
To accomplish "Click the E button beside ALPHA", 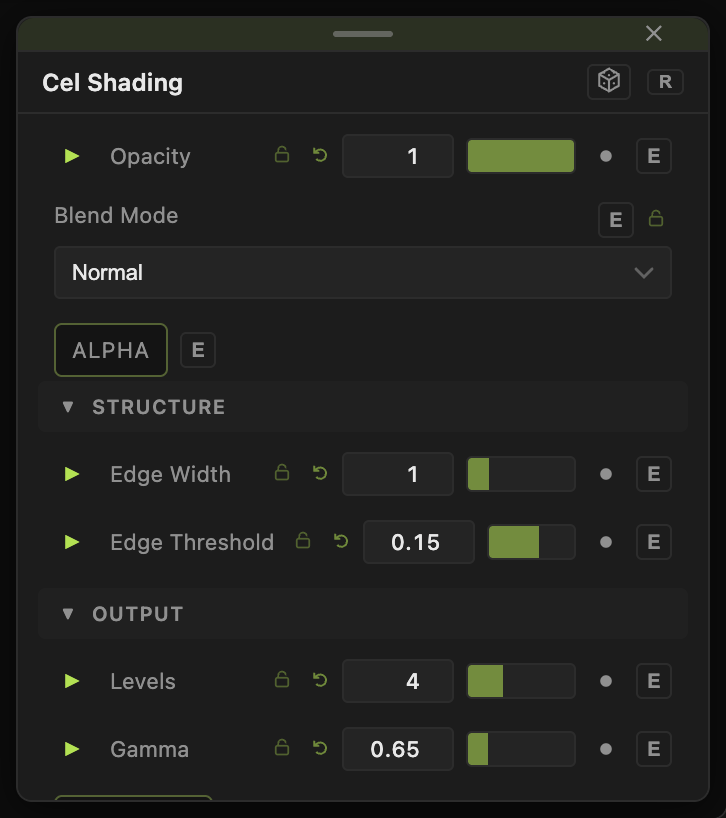I will coord(198,350).
